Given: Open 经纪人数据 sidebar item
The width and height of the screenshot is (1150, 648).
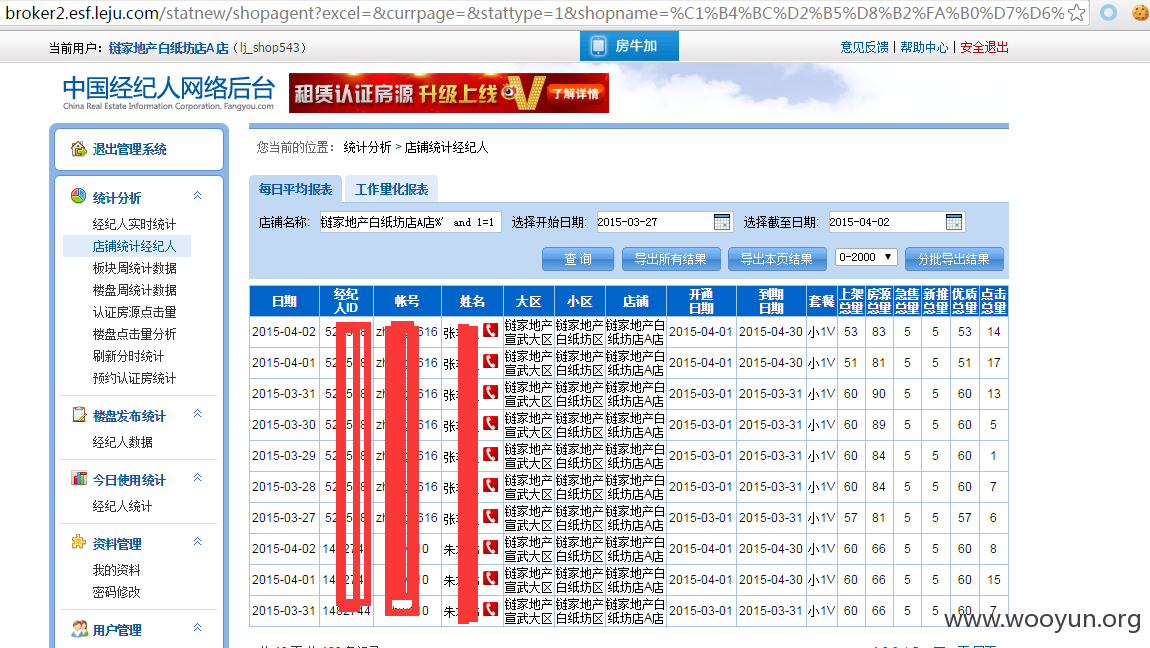Looking at the screenshot, I should (122, 442).
